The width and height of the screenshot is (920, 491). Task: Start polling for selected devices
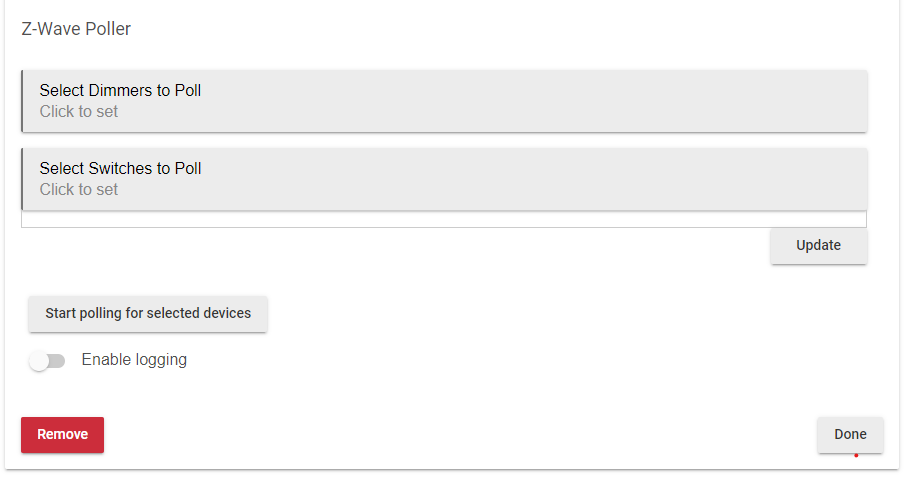pos(148,314)
